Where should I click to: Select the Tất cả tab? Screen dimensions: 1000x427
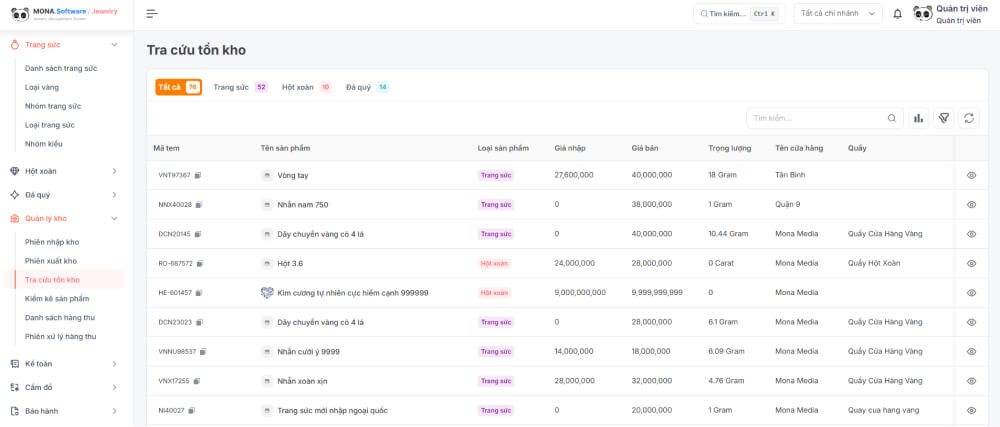click(179, 87)
